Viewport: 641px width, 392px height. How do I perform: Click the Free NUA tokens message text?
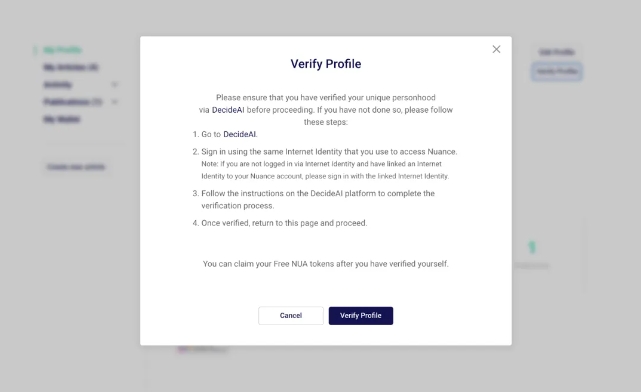(326, 264)
